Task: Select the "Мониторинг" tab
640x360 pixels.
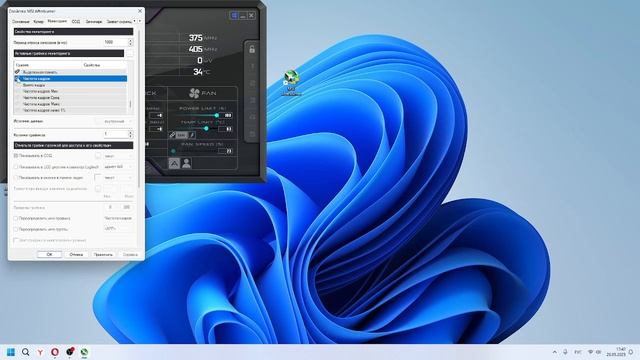Action: click(57, 21)
